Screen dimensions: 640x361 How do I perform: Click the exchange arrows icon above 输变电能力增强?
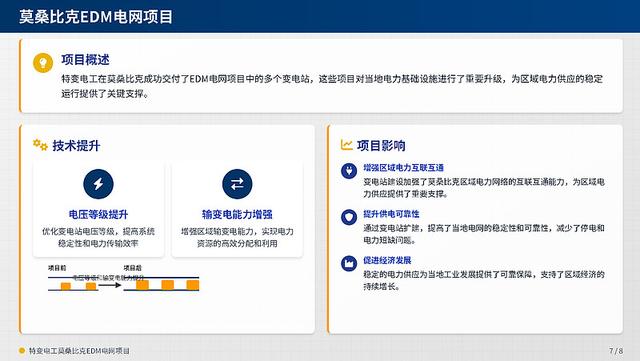coord(237,184)
